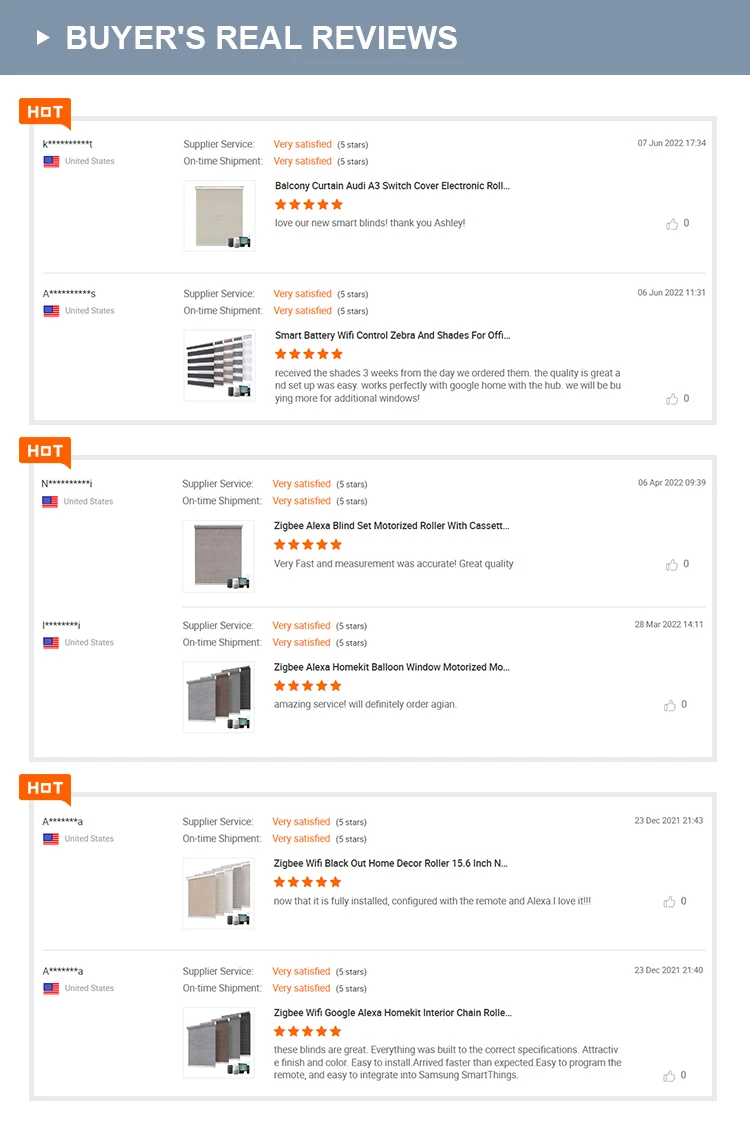The image size is (750, 1136).
Task: Open 'Smart Battery Wifi Control Zebra' product link
Action: click(393, 336)
